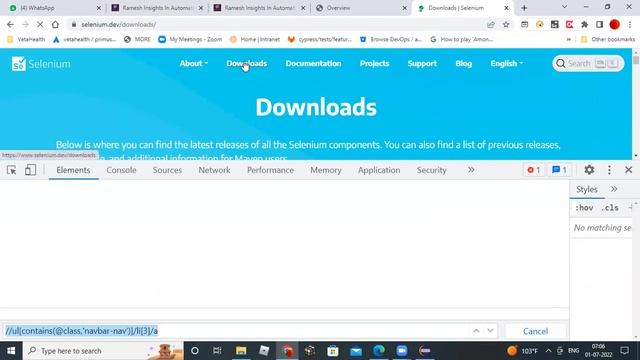Open the Chrome side panel icon
The height and width of the screenshot is (360, 640).
(x=599, y=24)
